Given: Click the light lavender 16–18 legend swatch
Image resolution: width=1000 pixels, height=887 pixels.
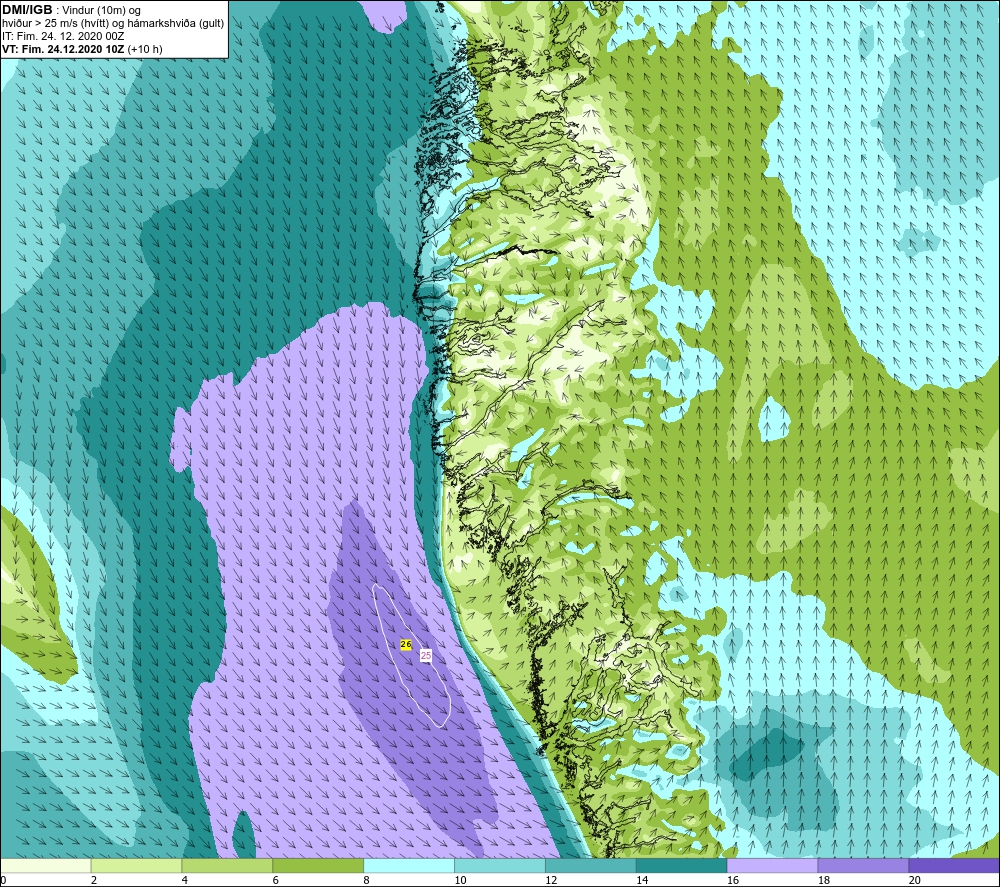Looking at the screenshot, I should [x=772, y=866].
